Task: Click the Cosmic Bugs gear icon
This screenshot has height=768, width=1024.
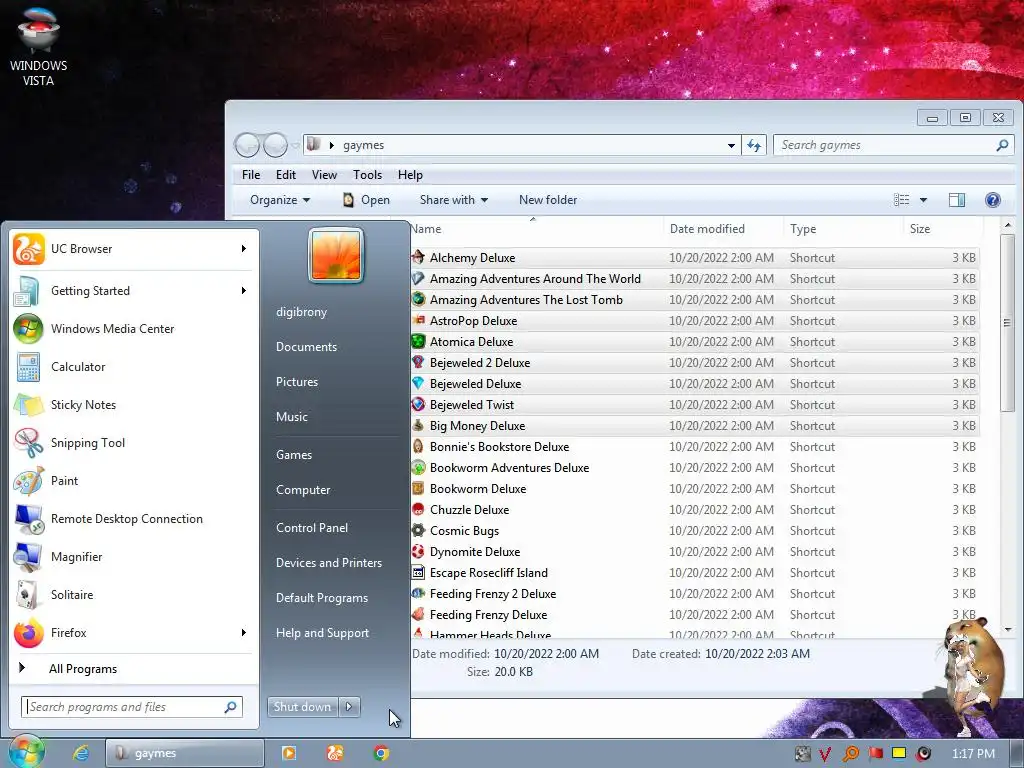Action: 418,530
